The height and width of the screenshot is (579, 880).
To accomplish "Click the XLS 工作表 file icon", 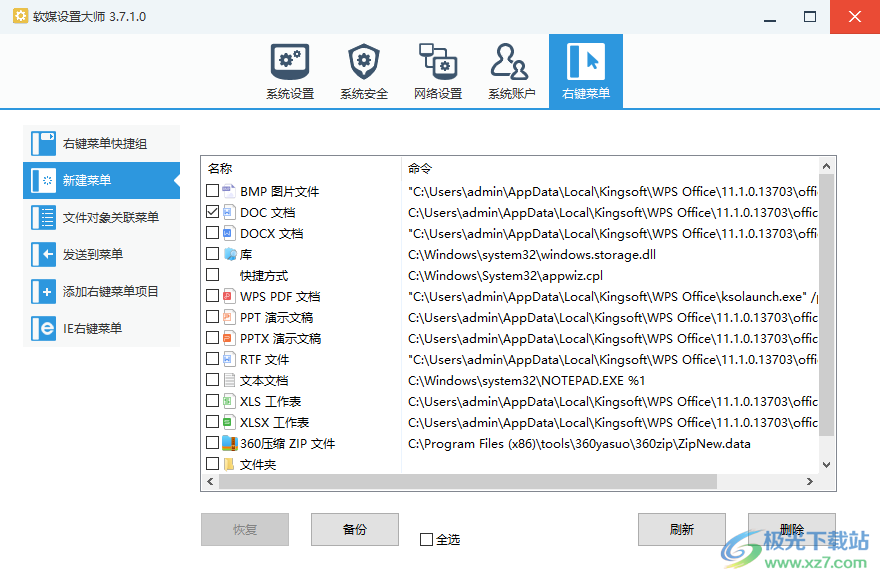I will click(x=229, y=401).
